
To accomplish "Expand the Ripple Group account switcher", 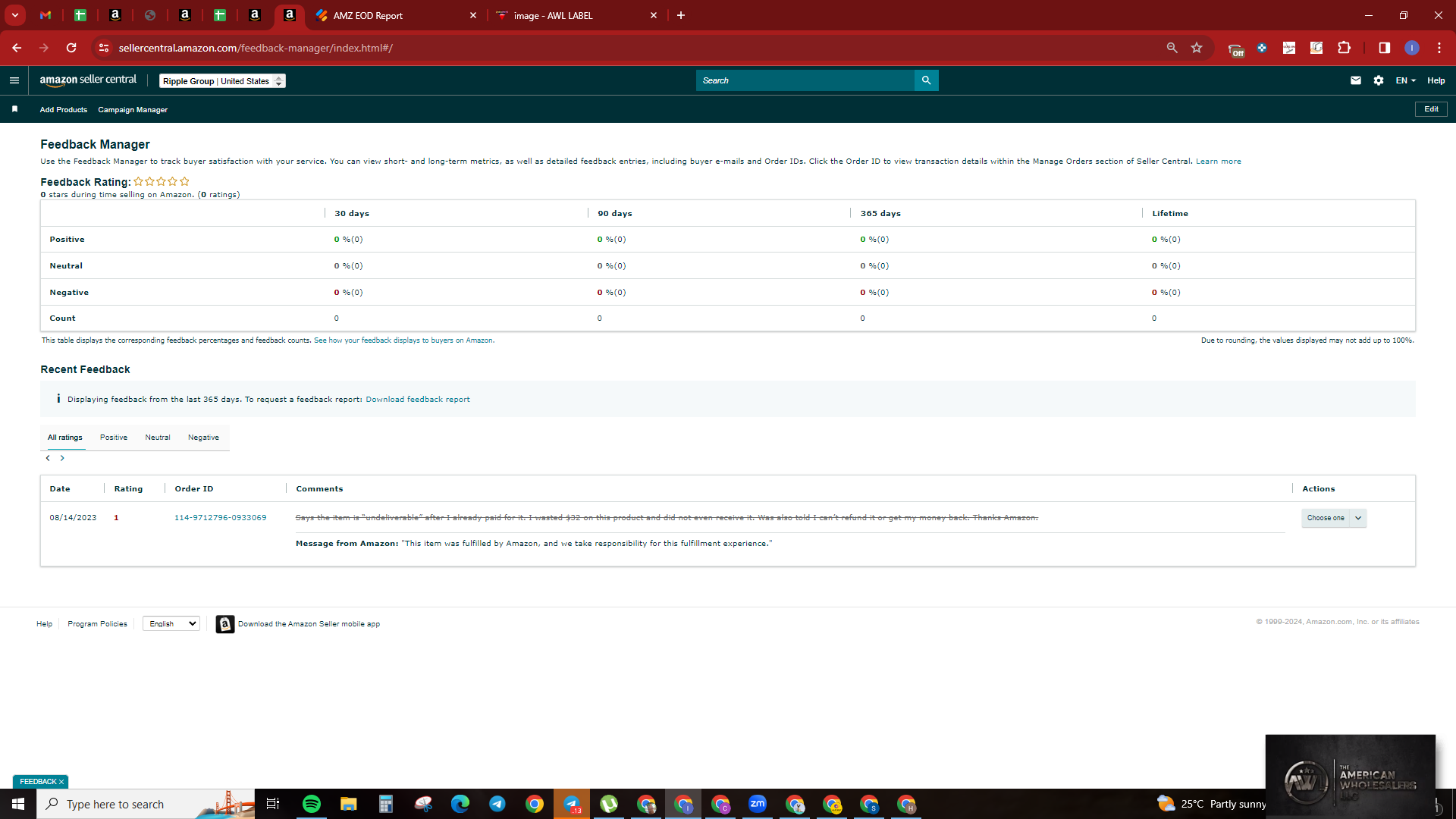I will (222, 81).
